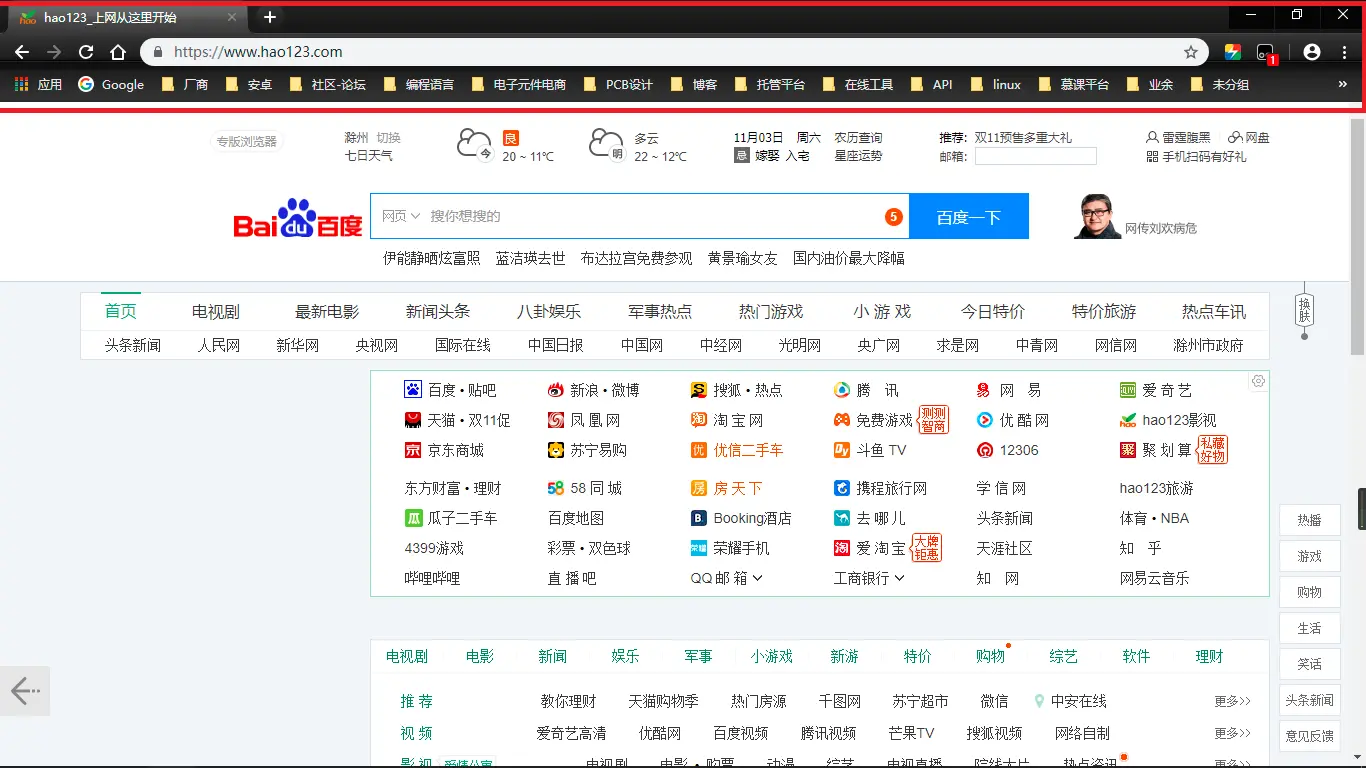Open 新浪·微博 site link
This screenshot has width=1366, height=768.
pos(593,390)
